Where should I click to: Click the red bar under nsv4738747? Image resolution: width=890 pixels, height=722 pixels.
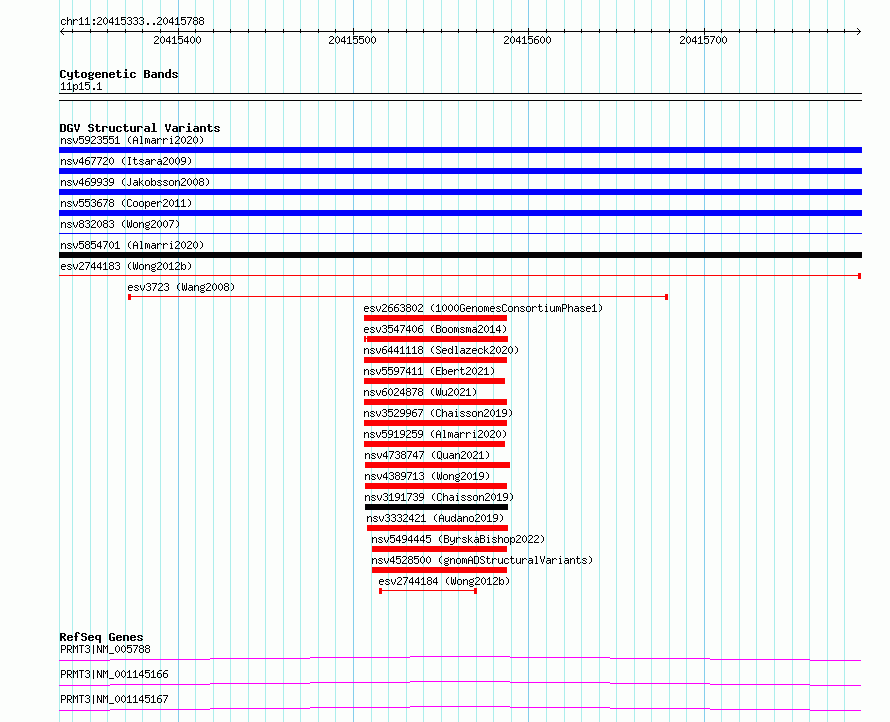click(x=437, y=465)
